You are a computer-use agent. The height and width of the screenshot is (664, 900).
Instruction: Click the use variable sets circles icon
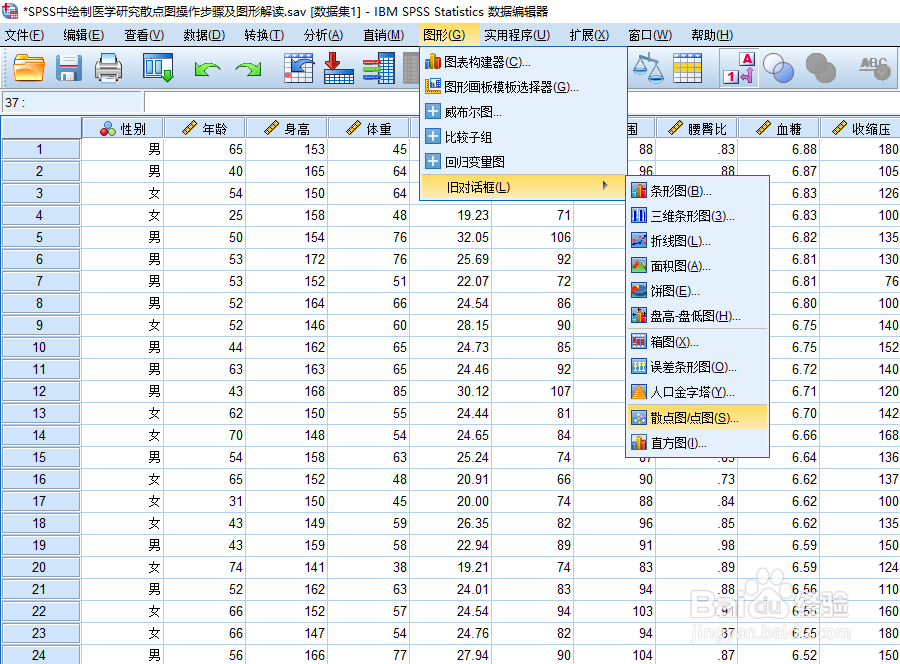click(x=778, y=68)
